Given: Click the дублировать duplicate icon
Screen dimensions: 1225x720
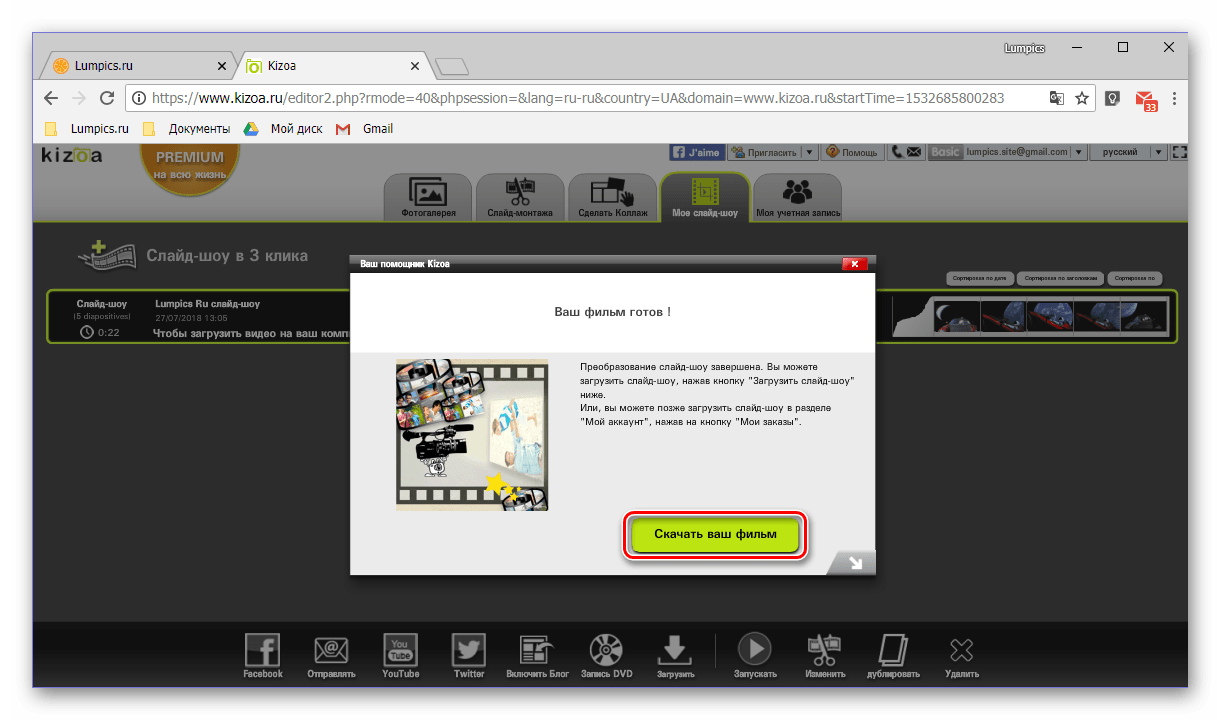Looking at the screenshot, I should click(892, 651).
